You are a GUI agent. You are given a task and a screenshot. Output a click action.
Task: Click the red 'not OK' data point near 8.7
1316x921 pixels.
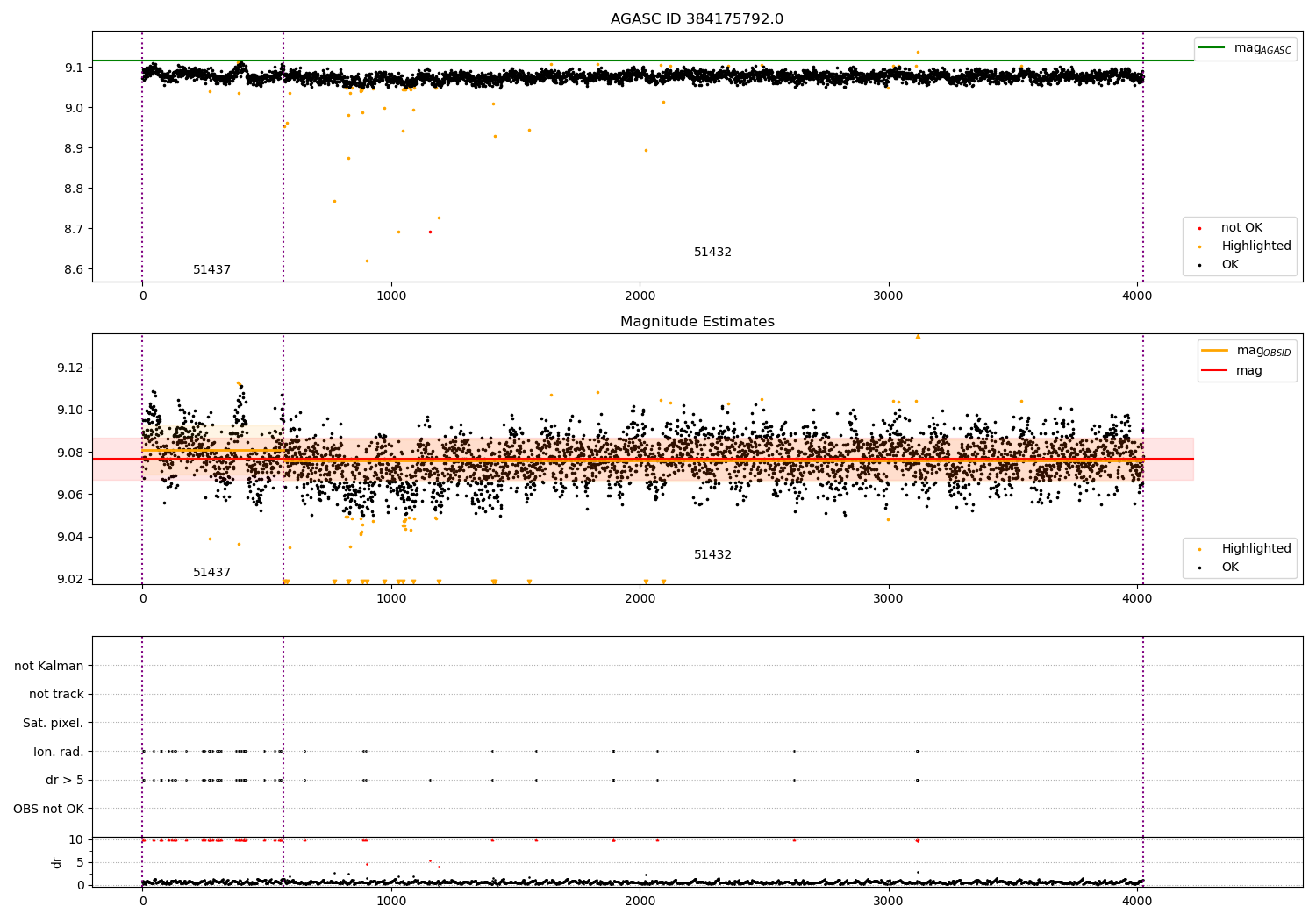point(430,232)
